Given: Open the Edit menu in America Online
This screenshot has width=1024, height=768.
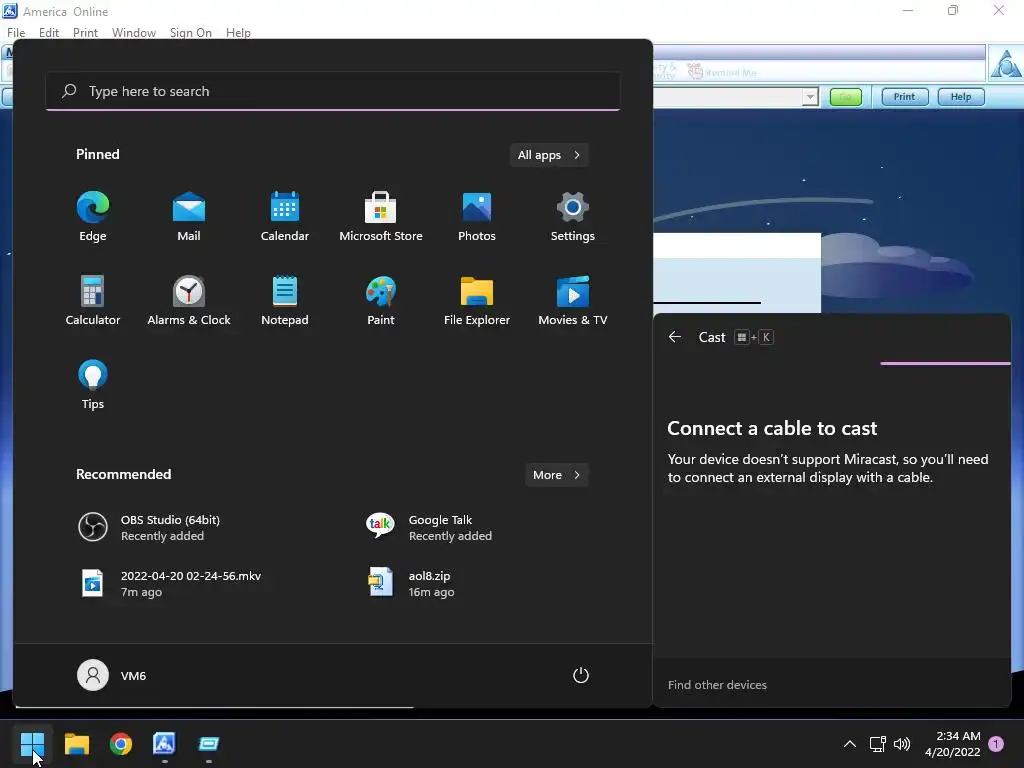Looking at the screenshot, I should [x=49, y=33].
